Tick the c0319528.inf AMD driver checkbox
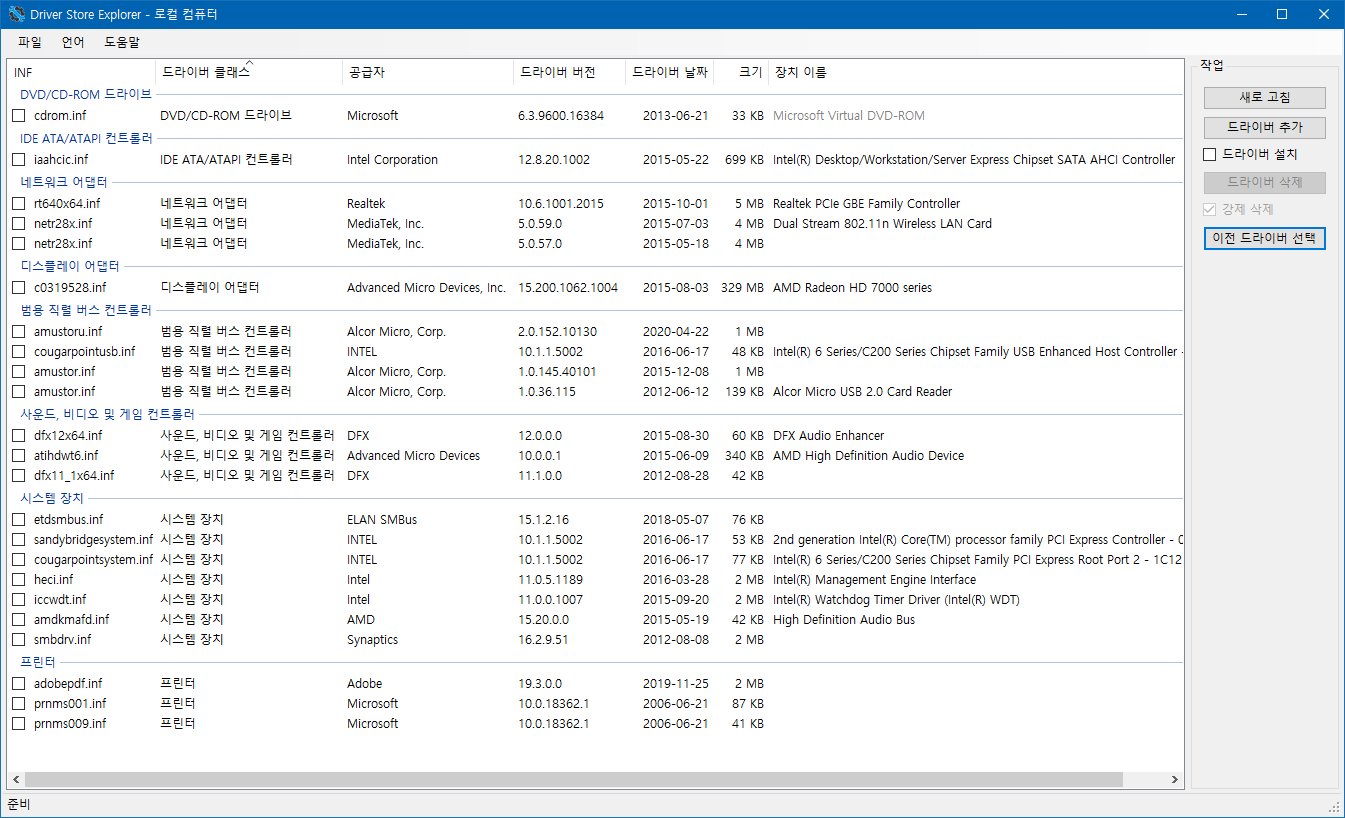This screenshot has height=818, width=1345. click(x=19, y=288)
